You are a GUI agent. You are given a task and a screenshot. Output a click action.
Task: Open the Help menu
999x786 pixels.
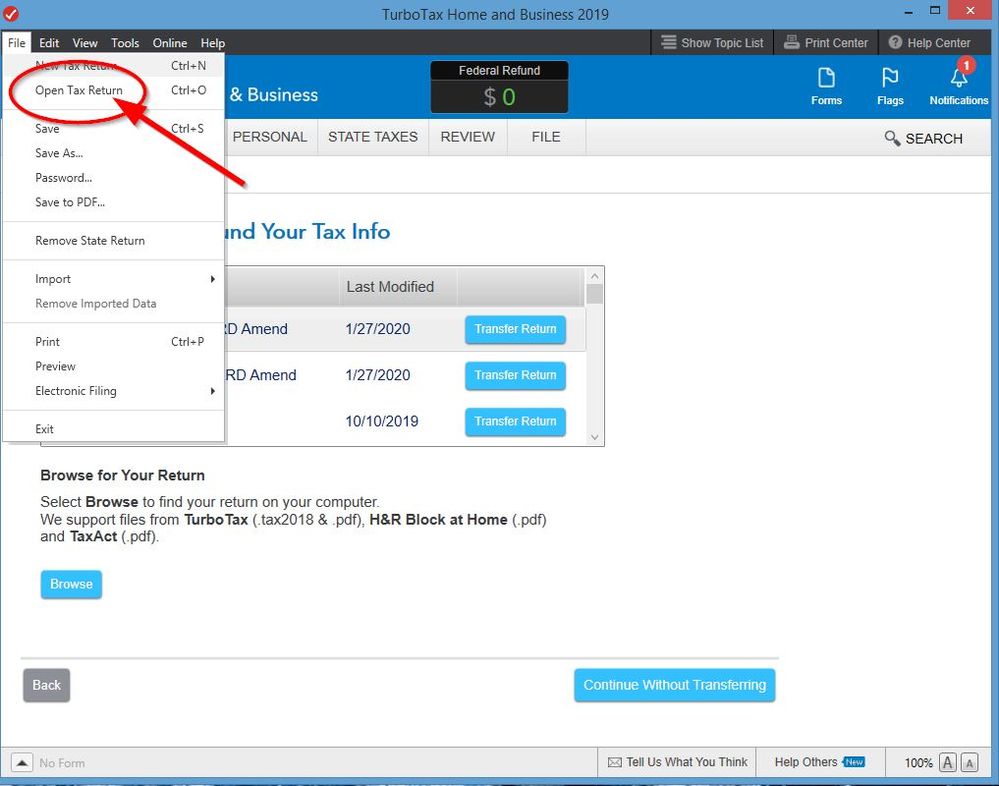coord(213,43)
